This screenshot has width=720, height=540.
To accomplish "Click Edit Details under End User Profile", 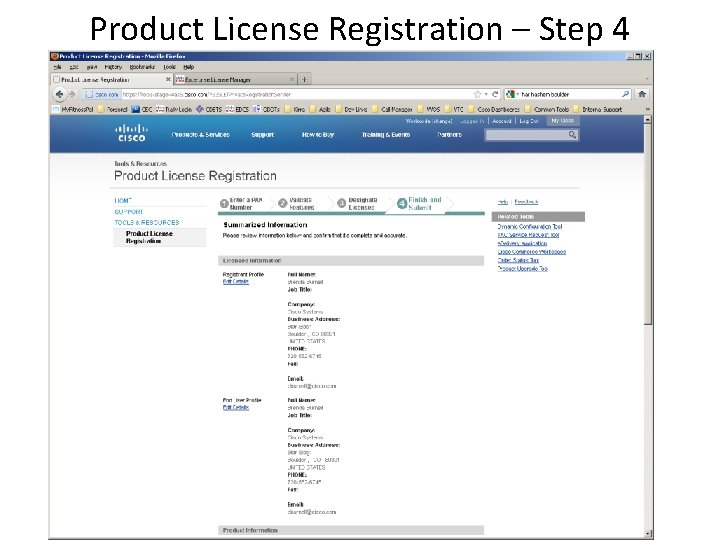I will (x=236, y=407).
